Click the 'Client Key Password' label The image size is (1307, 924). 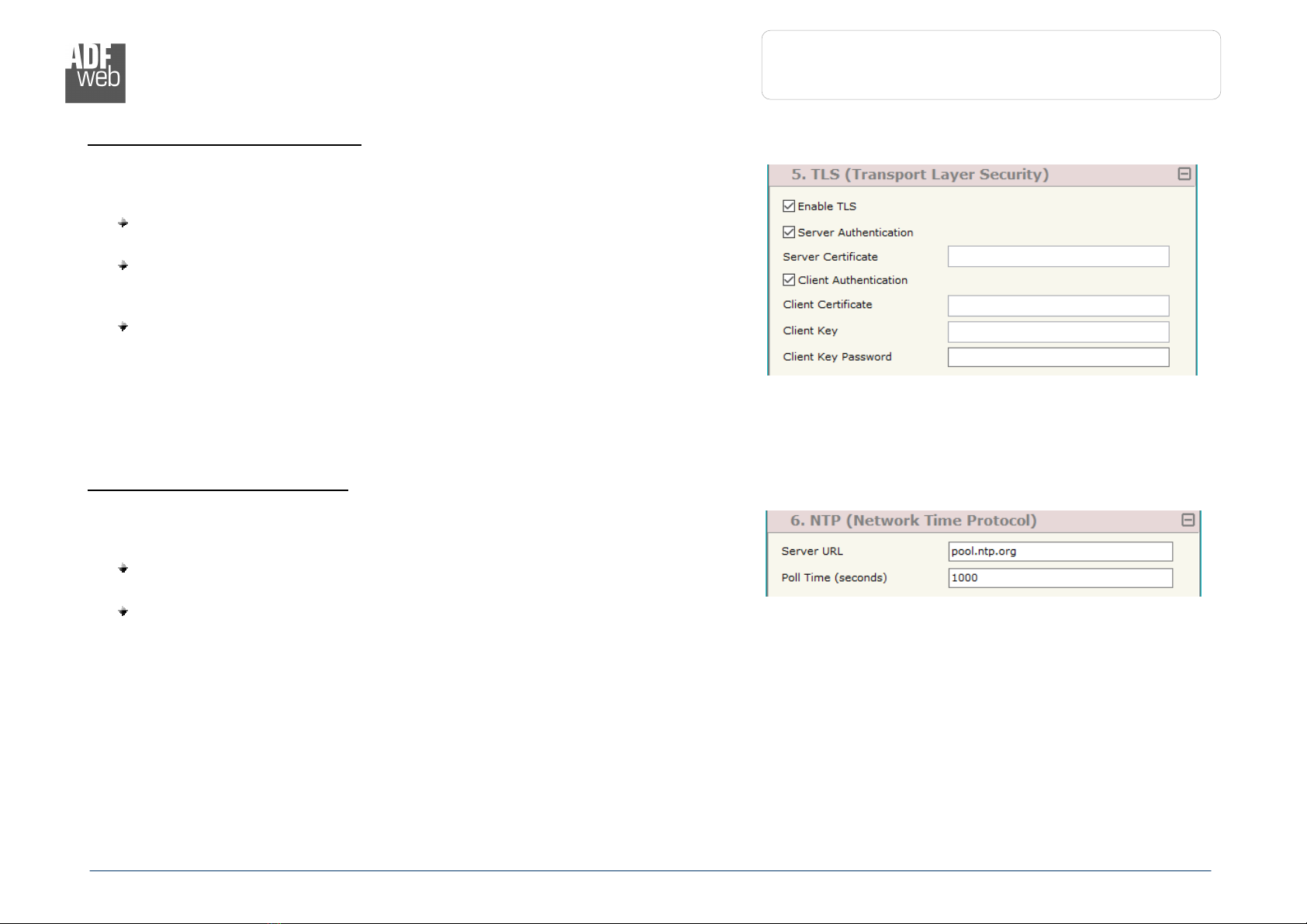(837, 357)
